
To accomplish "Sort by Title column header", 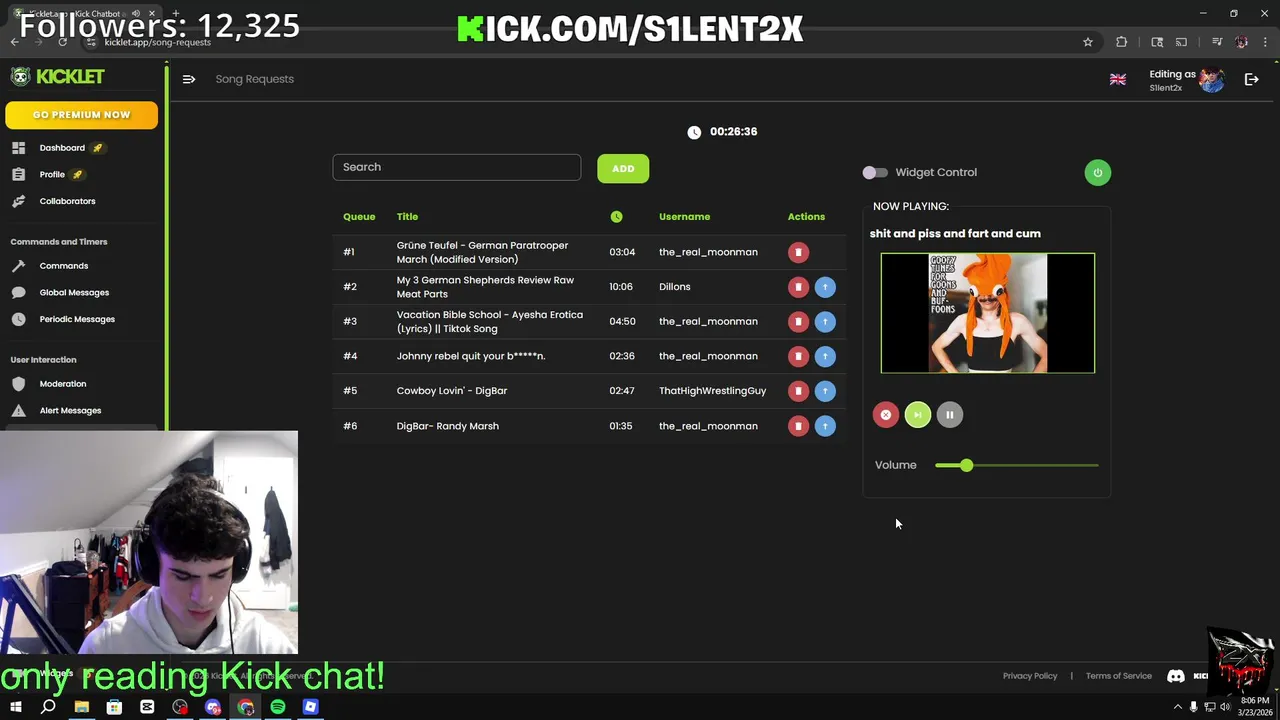I will click(x=407, y=217).
